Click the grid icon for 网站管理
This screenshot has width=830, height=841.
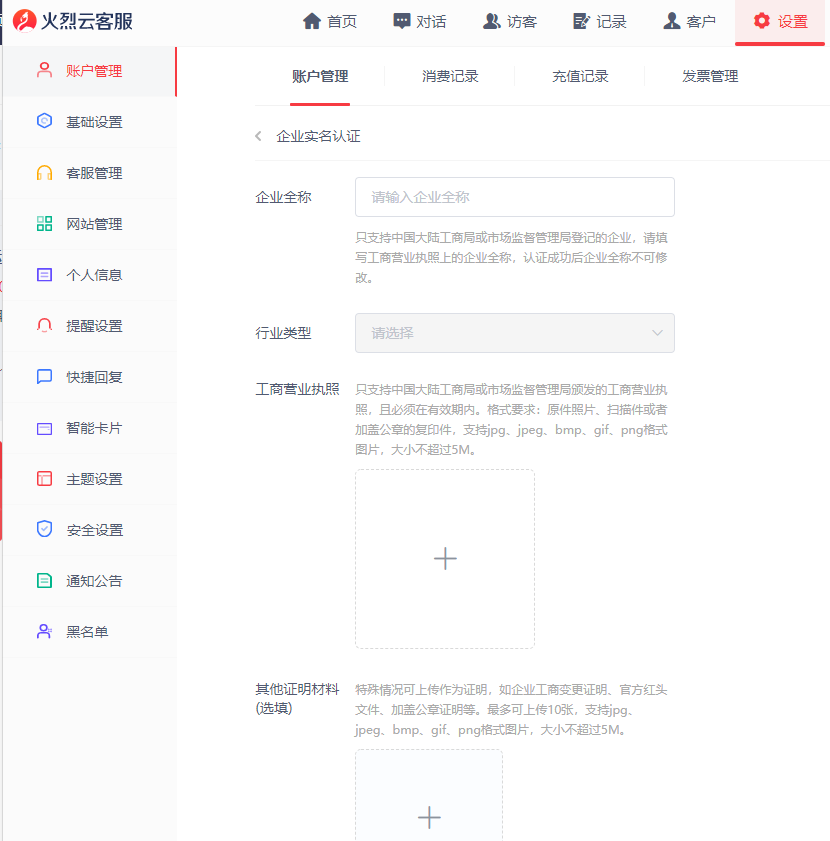45,224
